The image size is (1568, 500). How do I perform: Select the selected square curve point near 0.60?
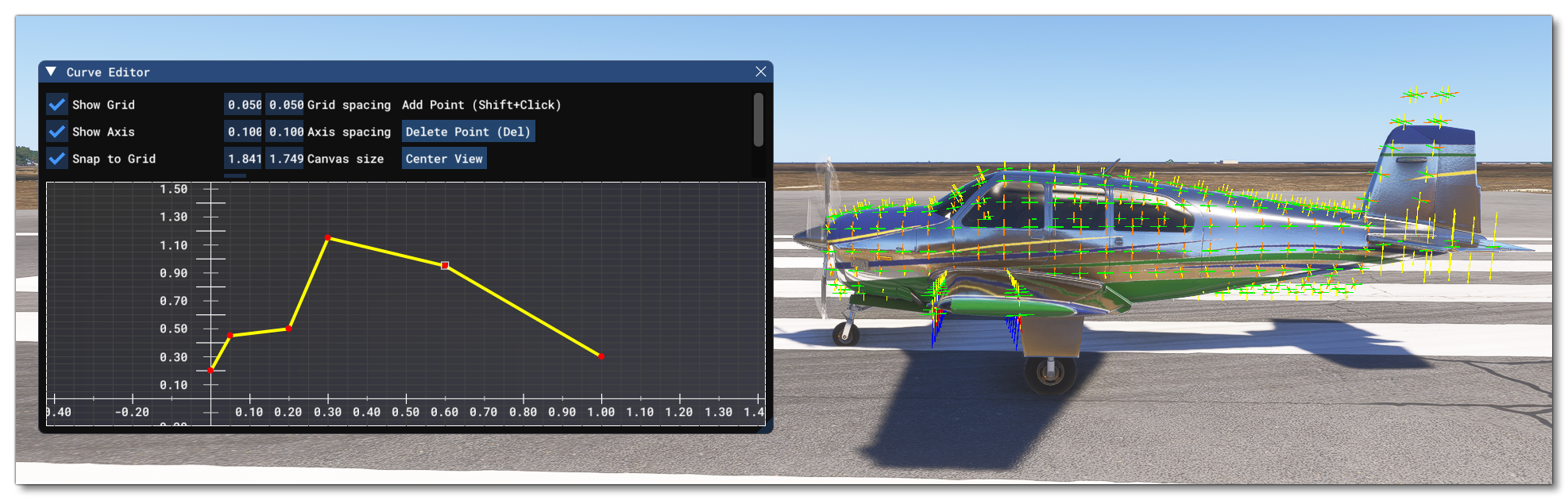coord(445,265)
